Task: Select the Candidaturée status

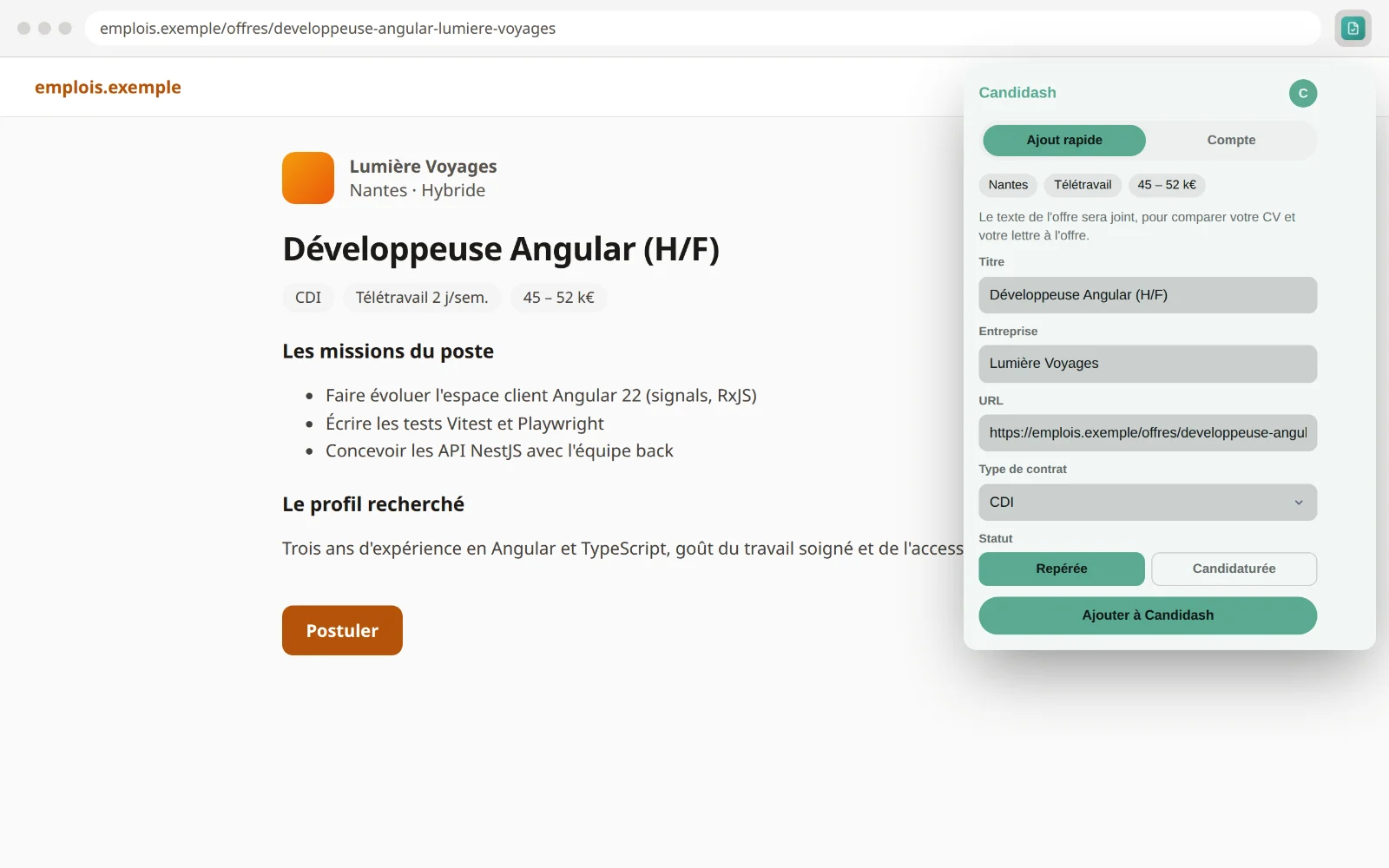Action: (1234, 569)
